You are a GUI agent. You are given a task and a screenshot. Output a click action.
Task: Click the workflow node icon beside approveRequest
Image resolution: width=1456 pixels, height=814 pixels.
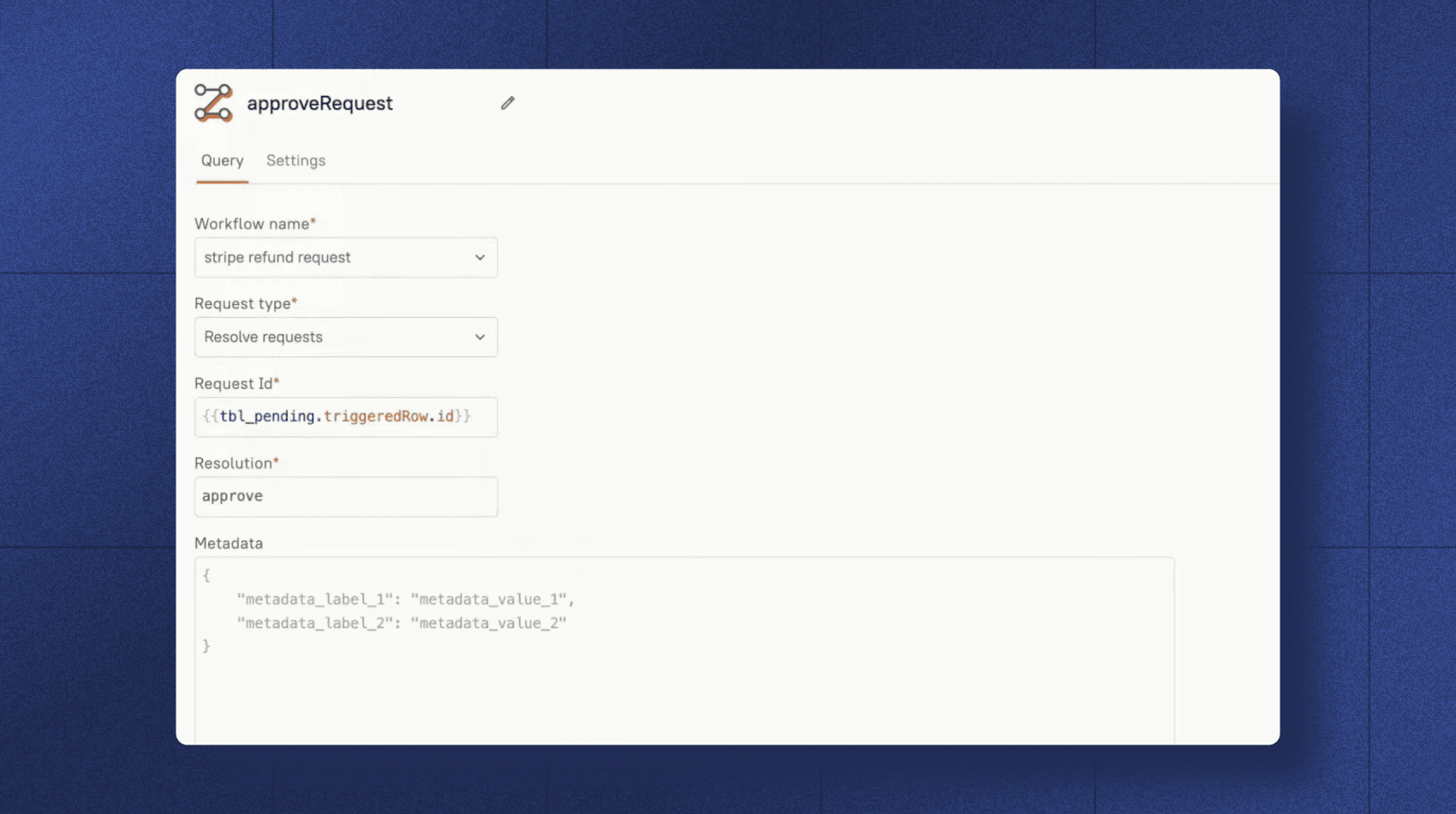212,103
